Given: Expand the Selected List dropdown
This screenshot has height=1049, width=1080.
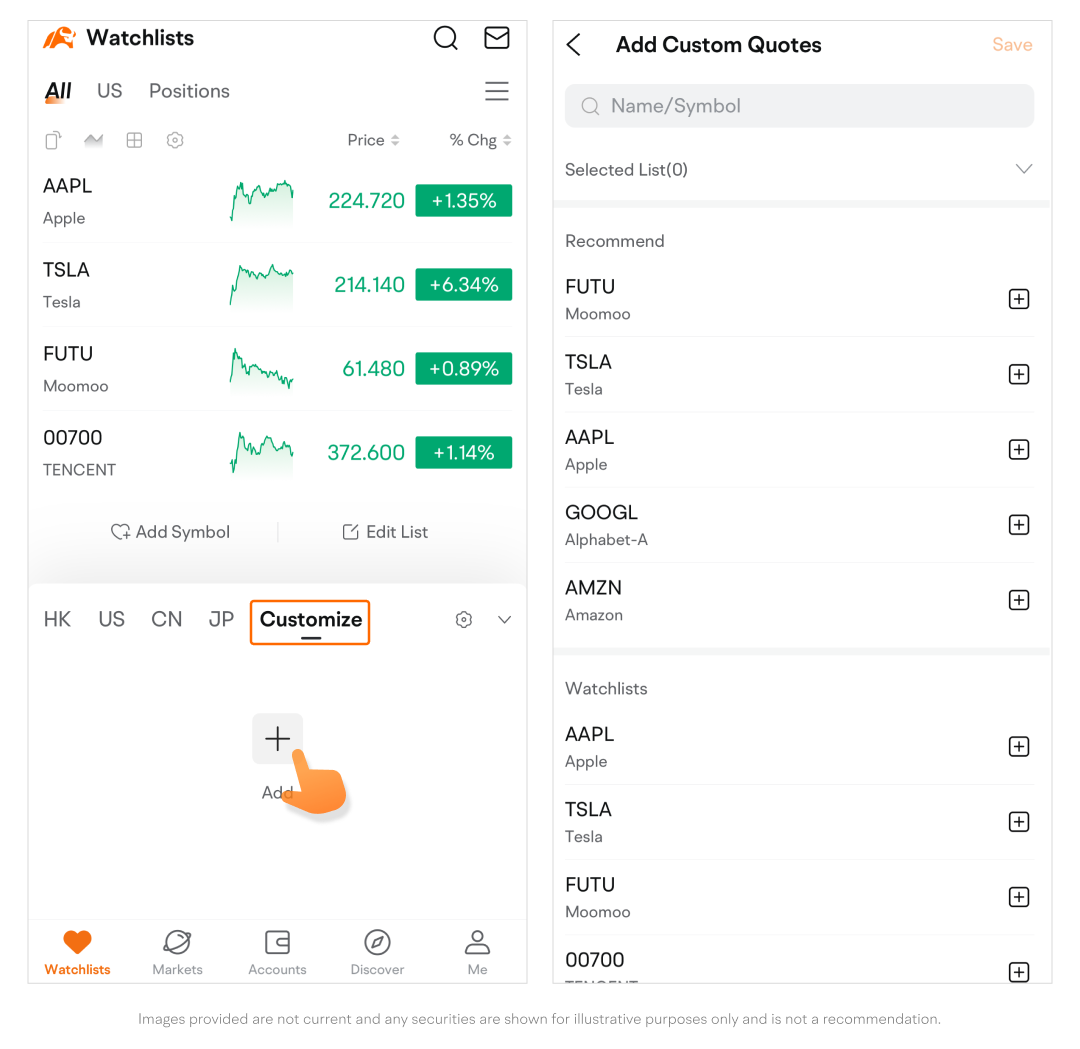Looking at the screenshot, I should click(x=1024, y=169).
